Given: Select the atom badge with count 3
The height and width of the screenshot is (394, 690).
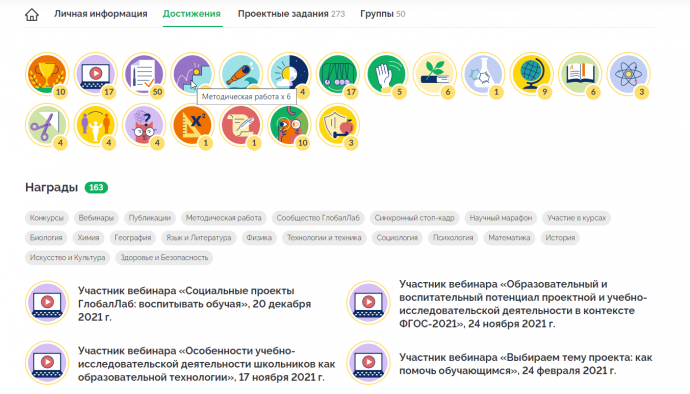Looking at the screenshot, I should pos(628,74).
